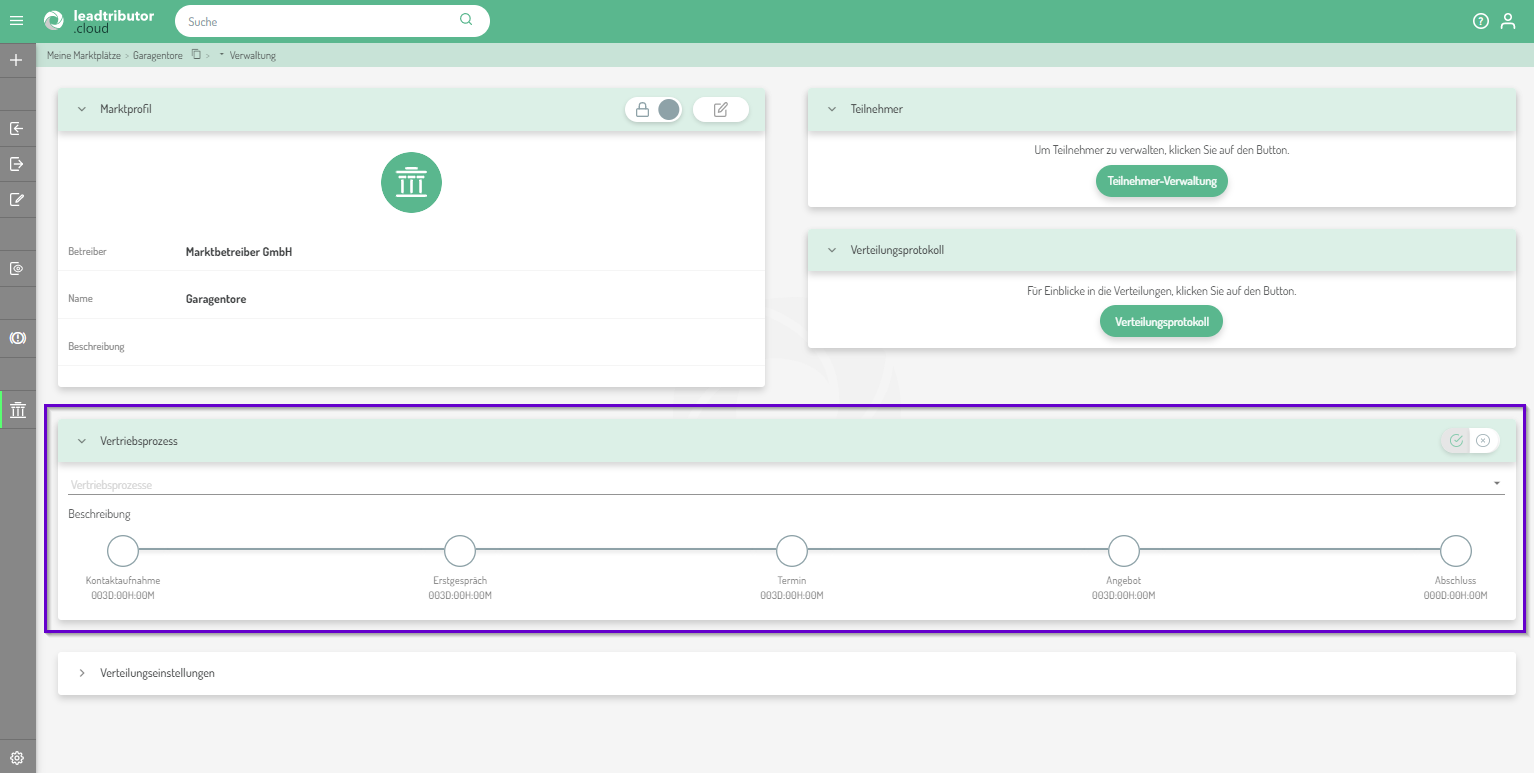Image resolution: width=1534 pixels, height=773 pixels.
Task: Open the eye icon item in the sidebar
Action: tap(16, 269)
